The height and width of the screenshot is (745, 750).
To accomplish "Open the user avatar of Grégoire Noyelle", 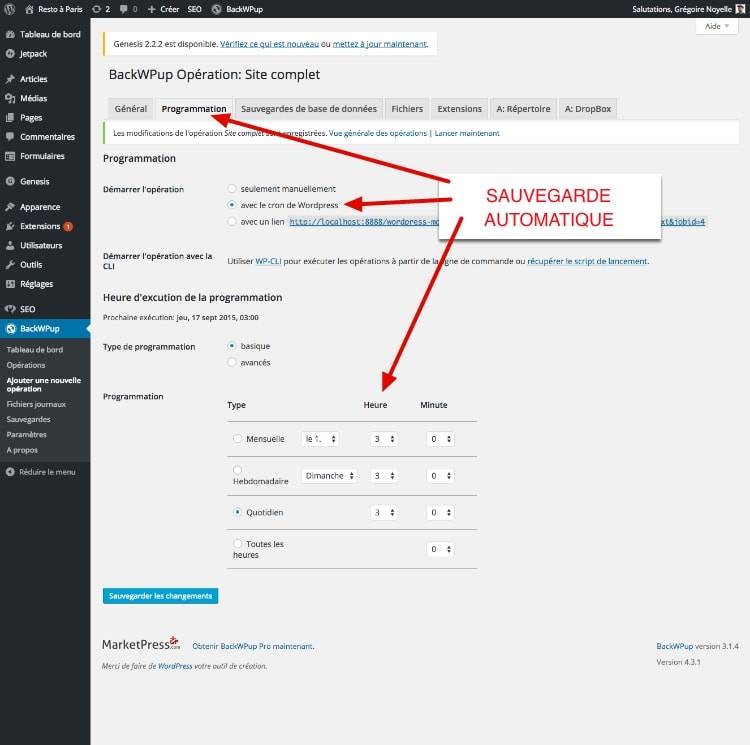I will click(740, 9).
